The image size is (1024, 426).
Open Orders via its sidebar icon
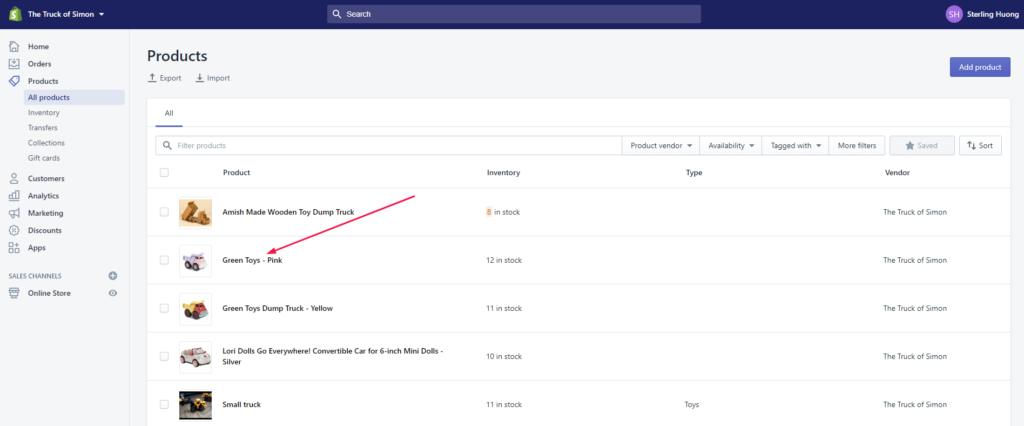(x=14, y=64)
